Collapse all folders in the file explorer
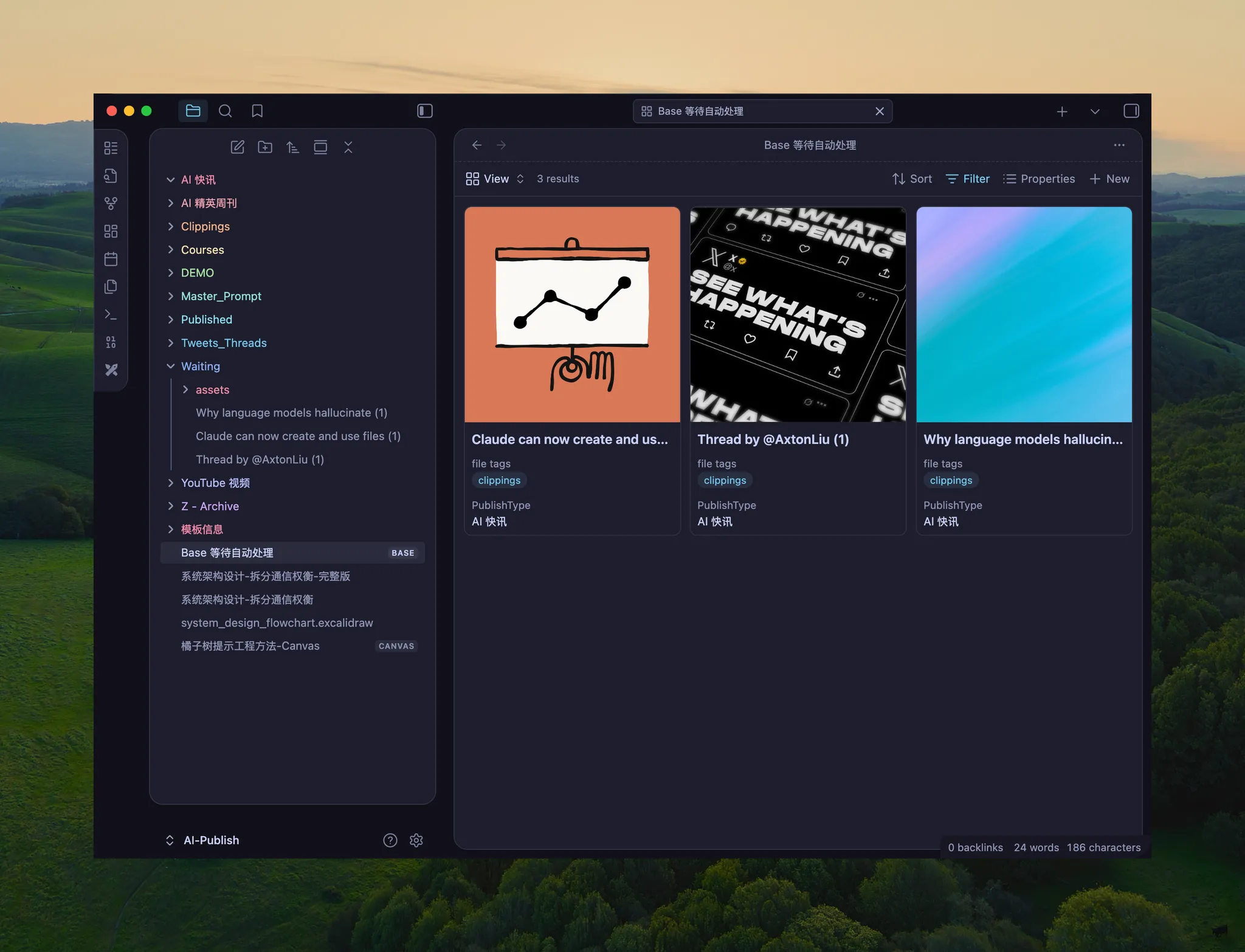 pos(348,147)
